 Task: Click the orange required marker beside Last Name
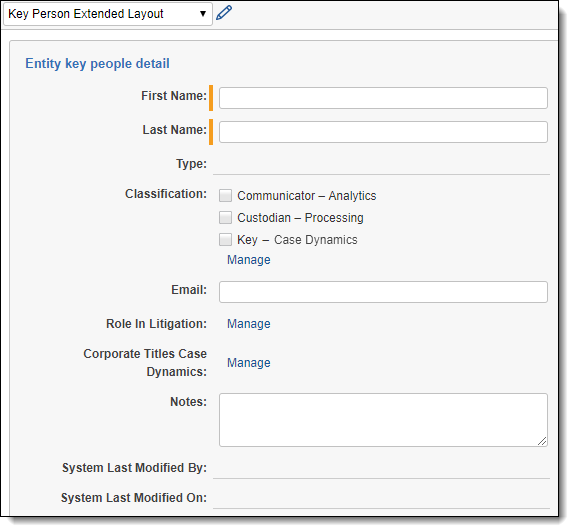click(x=211, y=132)
